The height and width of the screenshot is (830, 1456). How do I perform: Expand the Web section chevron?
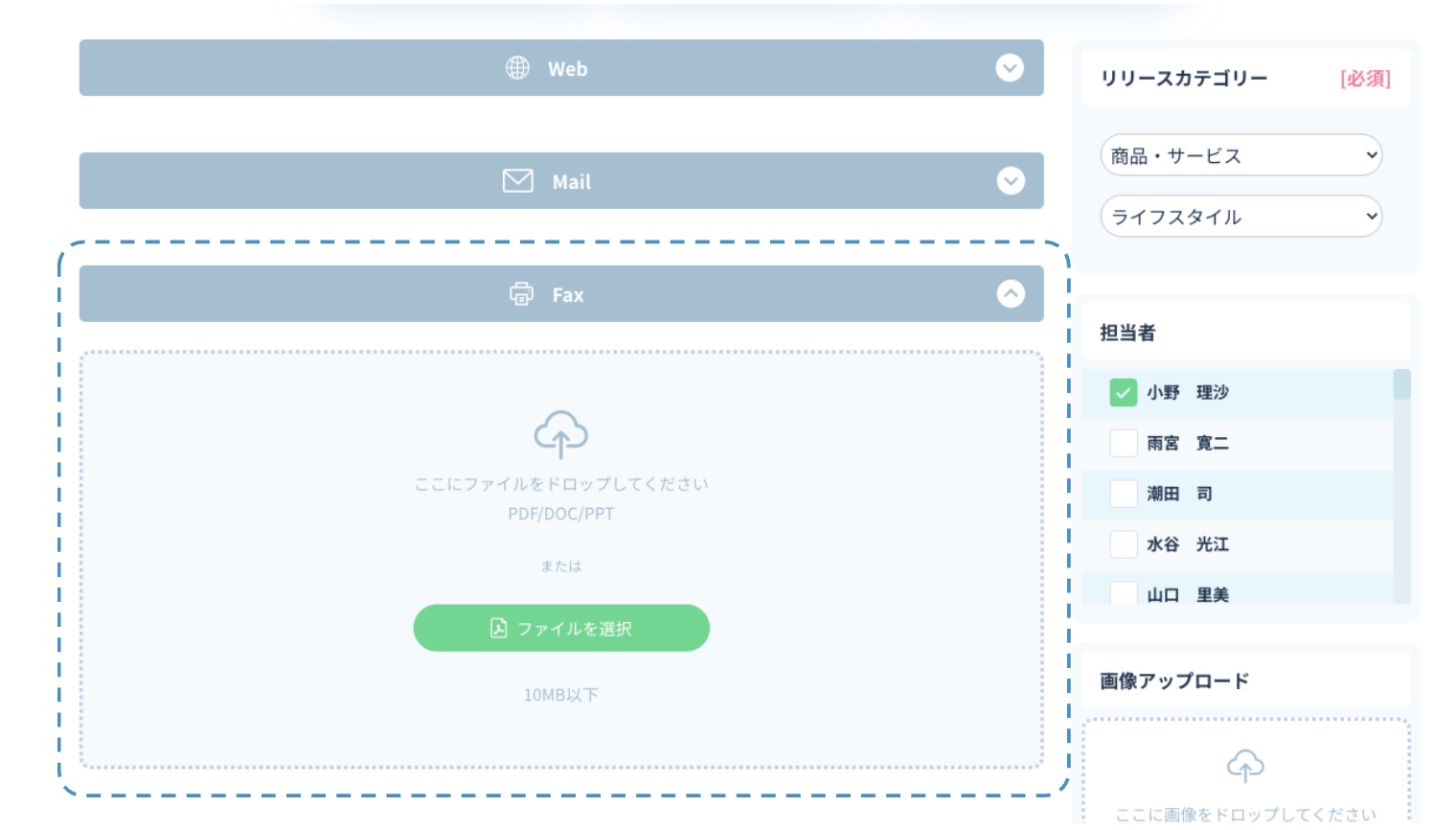click(1010, 68)
